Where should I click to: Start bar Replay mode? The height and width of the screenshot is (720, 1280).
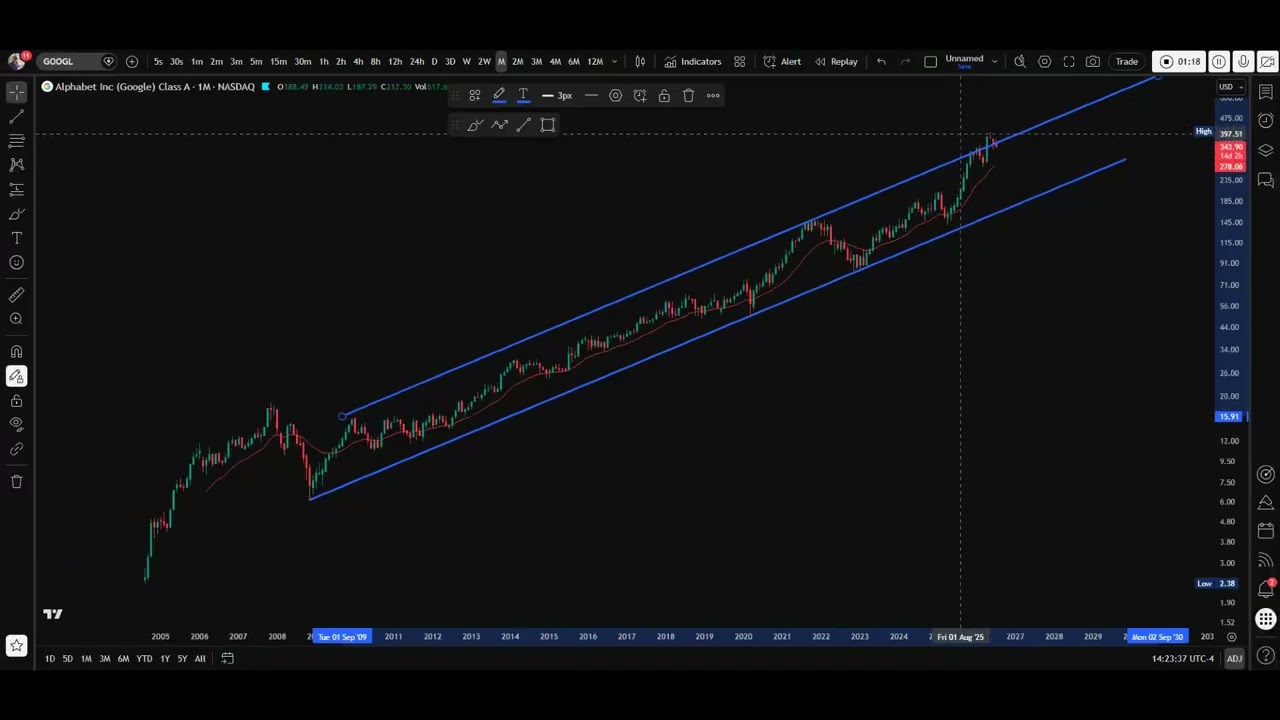pos(836,62)
